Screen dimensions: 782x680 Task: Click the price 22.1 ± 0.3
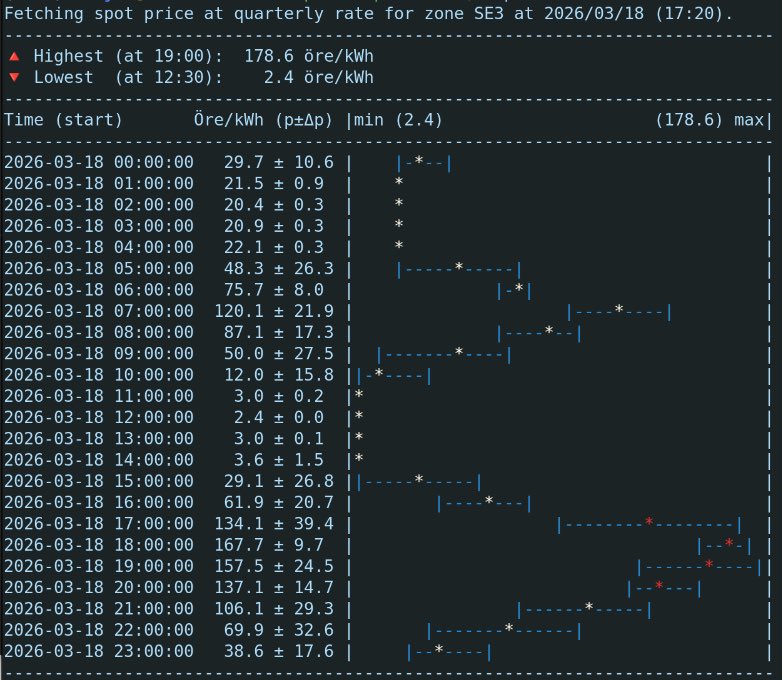274,247
